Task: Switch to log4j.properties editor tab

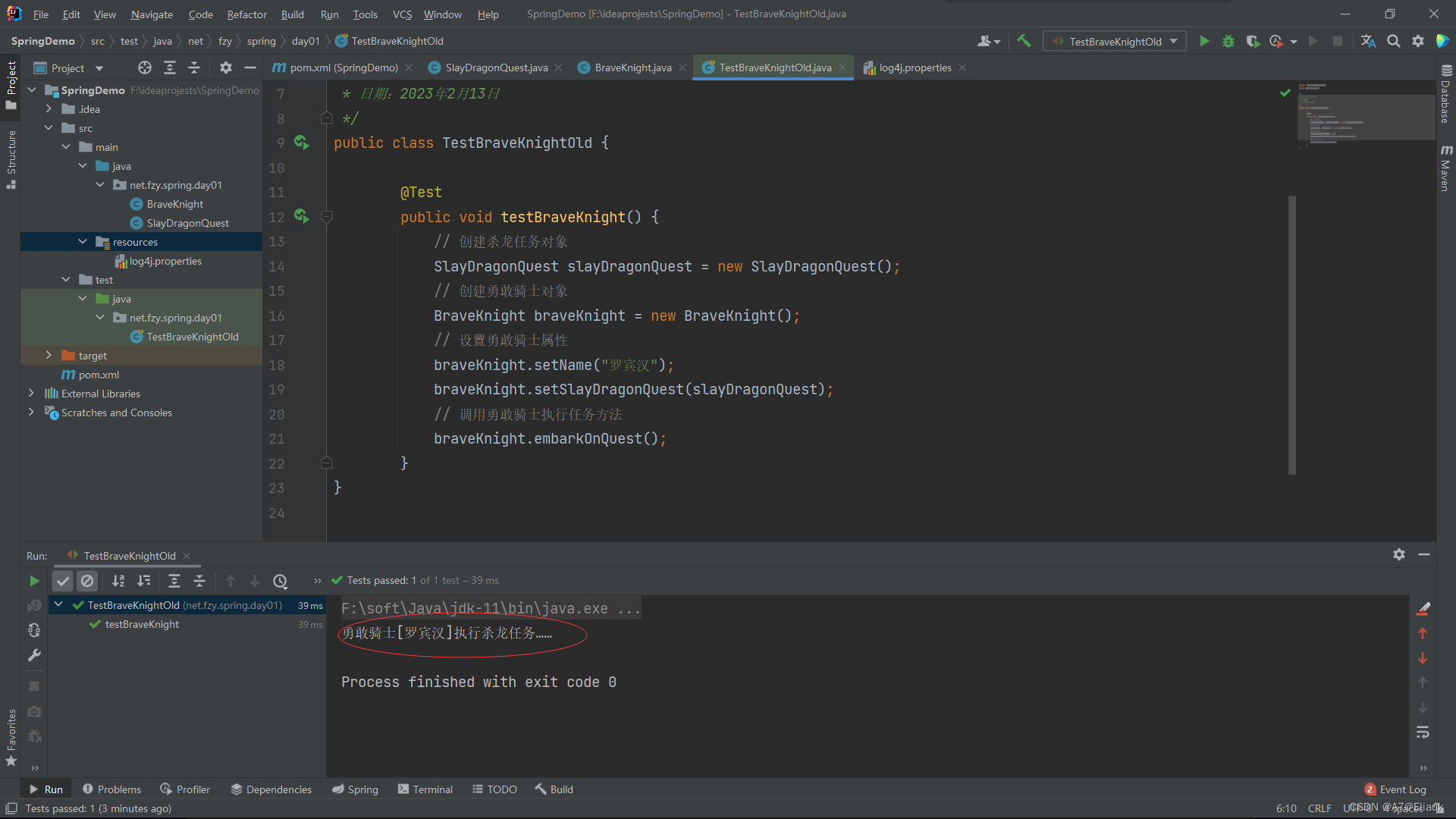Action: coord(915,67)
